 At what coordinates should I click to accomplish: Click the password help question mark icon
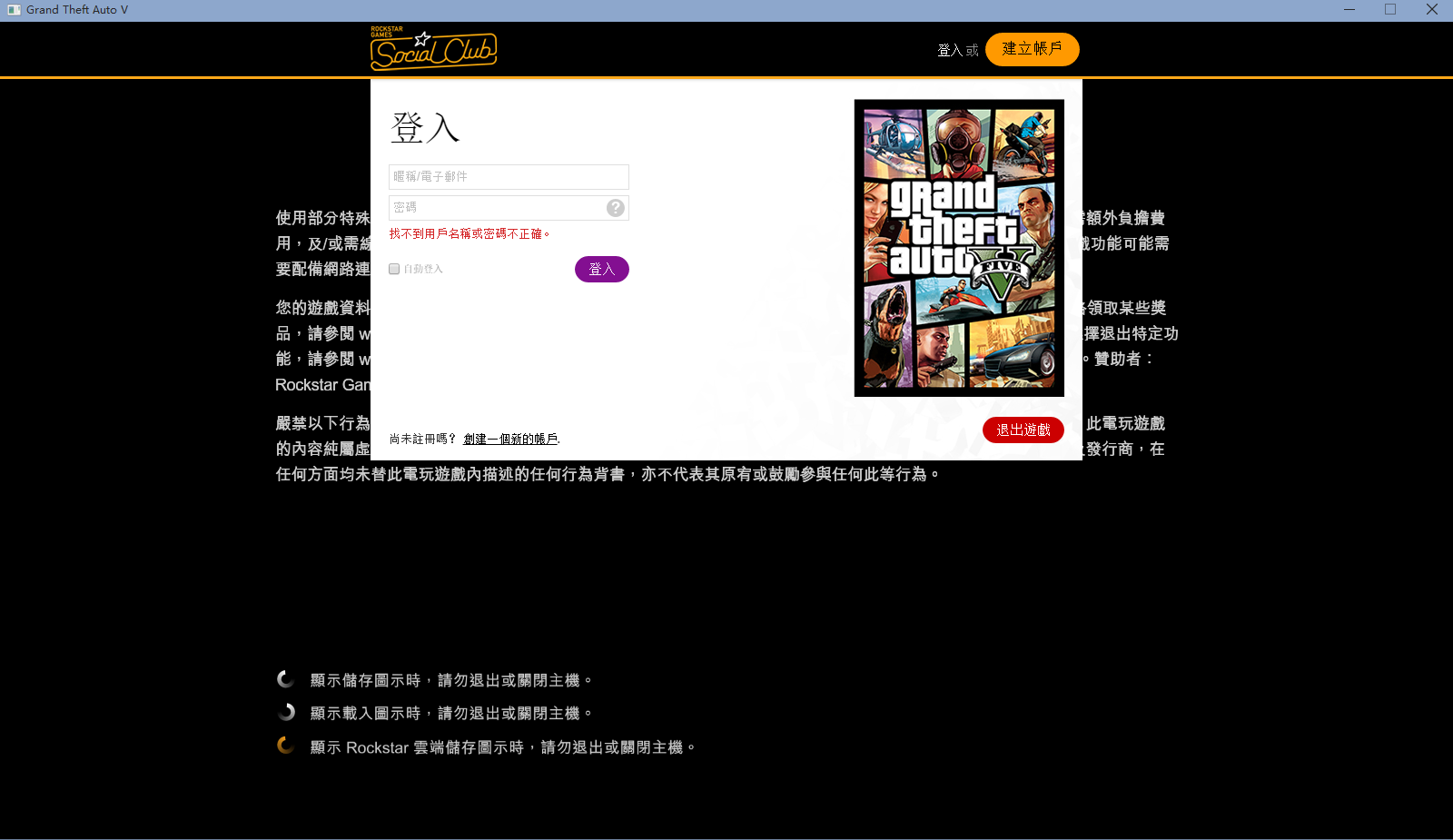616,208
